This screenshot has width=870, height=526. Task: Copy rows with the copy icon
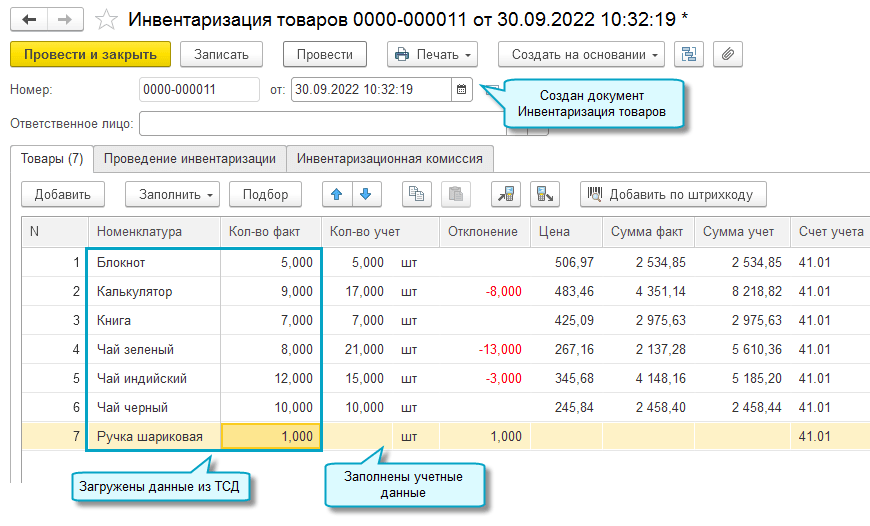pos(417,194)
